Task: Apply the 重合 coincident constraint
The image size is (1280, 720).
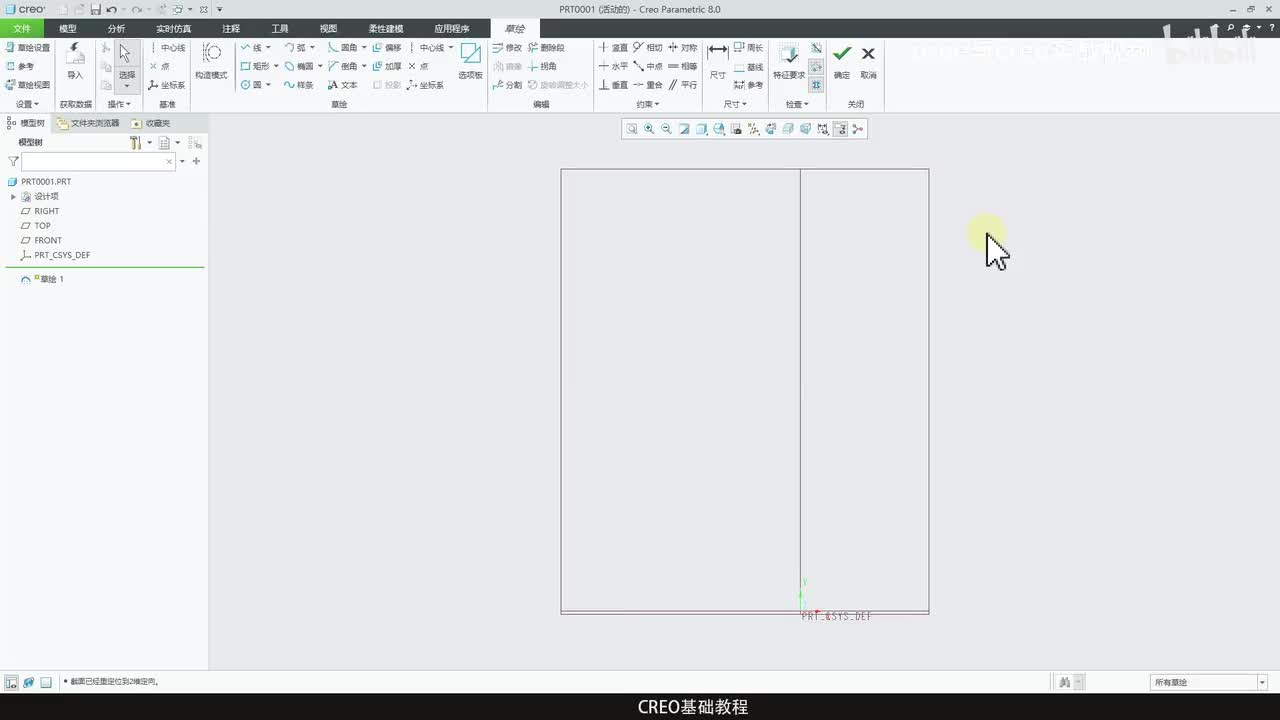Action: coord(648,85)
